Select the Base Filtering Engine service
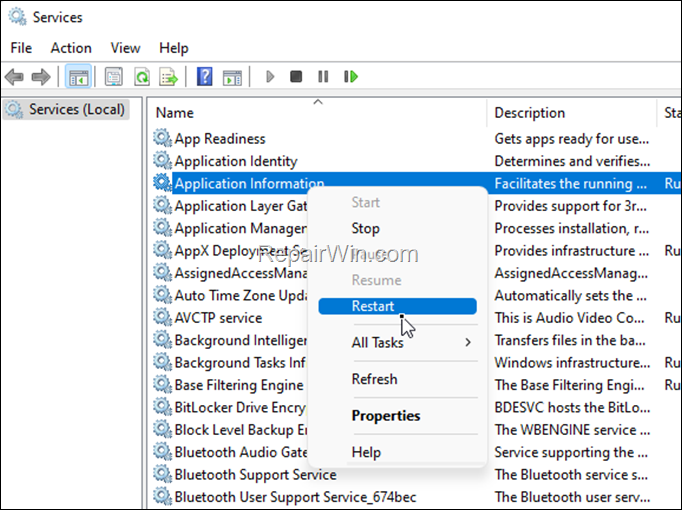 click(239, 385)
